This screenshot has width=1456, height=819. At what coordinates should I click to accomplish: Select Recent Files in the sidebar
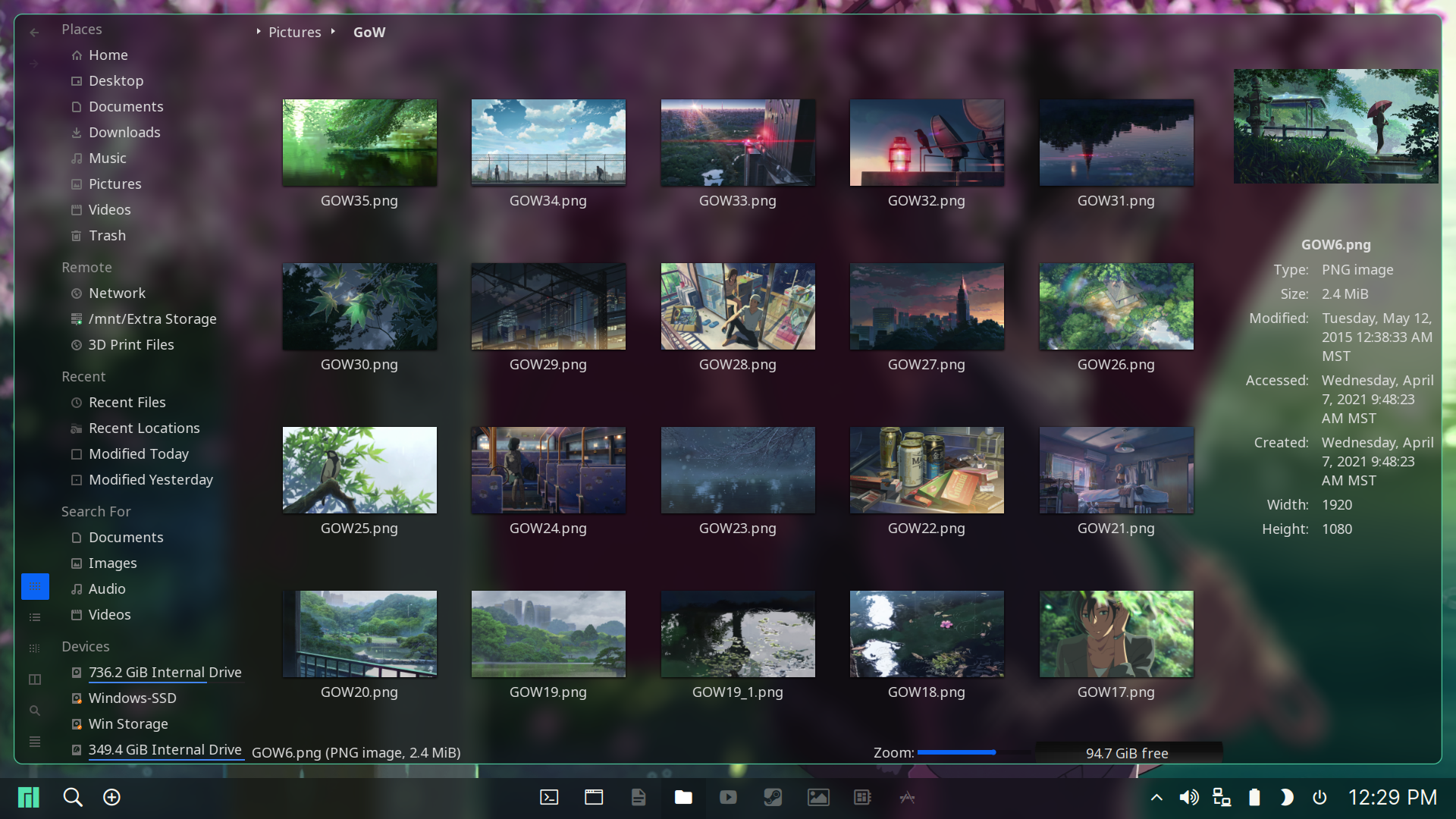(127, 403)
